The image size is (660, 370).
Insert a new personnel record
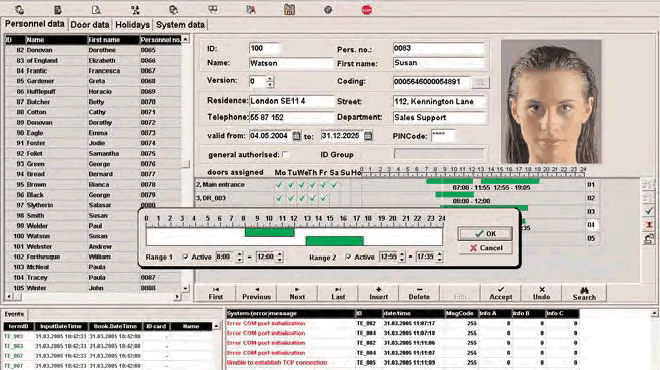click(x=378, y=293)
